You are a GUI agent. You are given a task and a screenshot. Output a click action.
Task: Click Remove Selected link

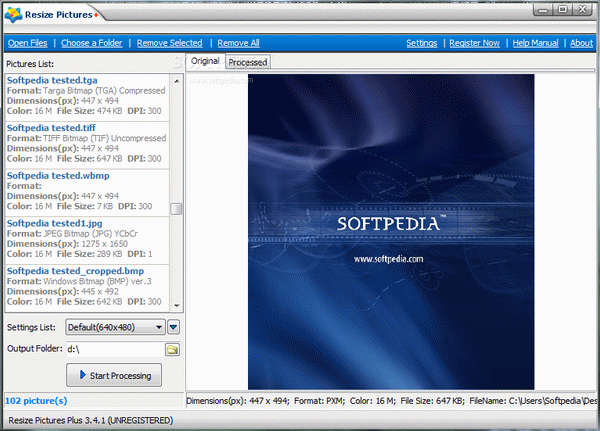(x=170, y=43)
